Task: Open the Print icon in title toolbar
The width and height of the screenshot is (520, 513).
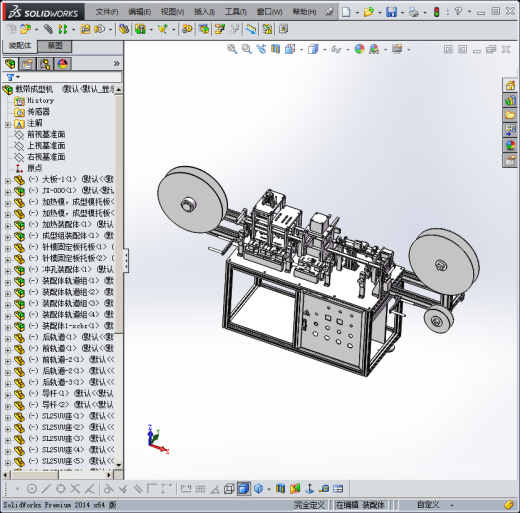Action: coord(414,12)
